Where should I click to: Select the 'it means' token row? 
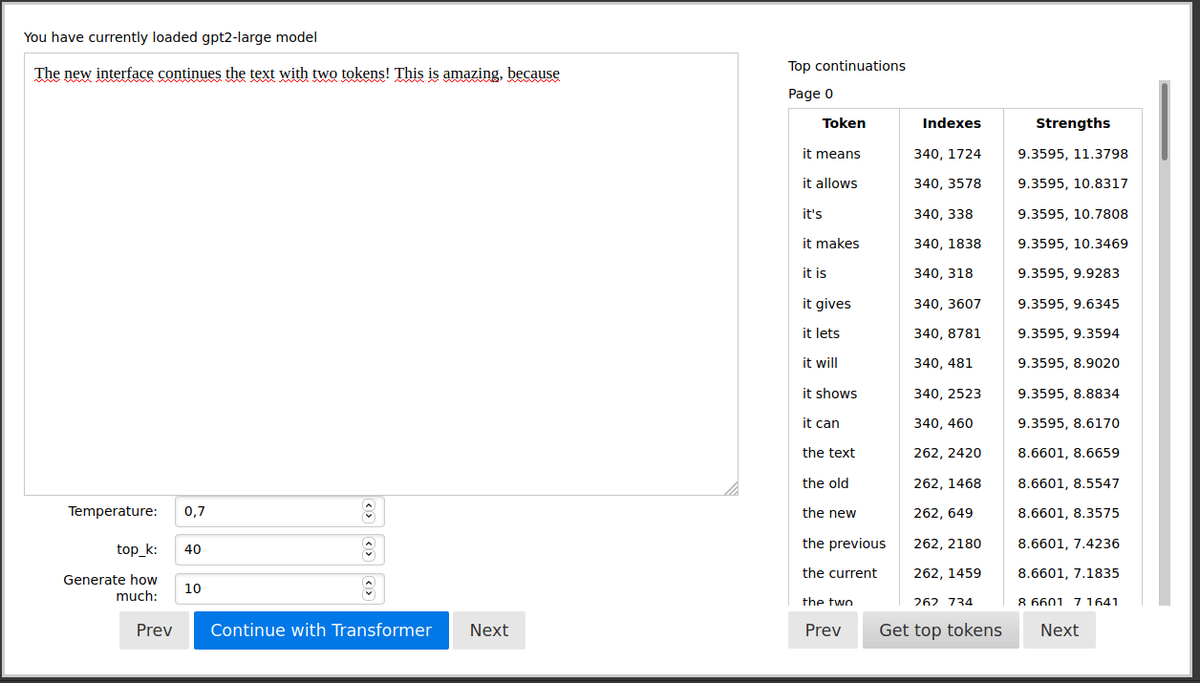[965, 154]
